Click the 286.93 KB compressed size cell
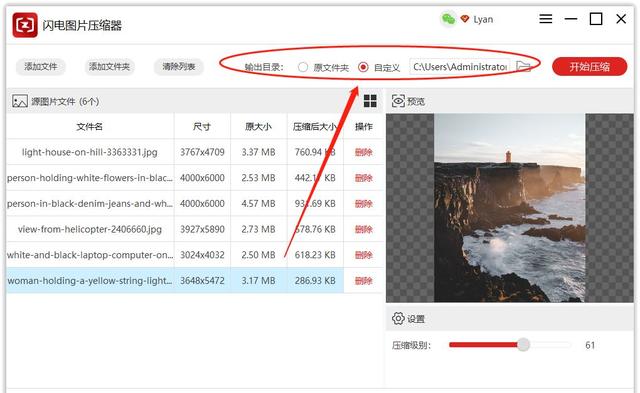Screen dimensions: 640x393 tap(315, 281)
